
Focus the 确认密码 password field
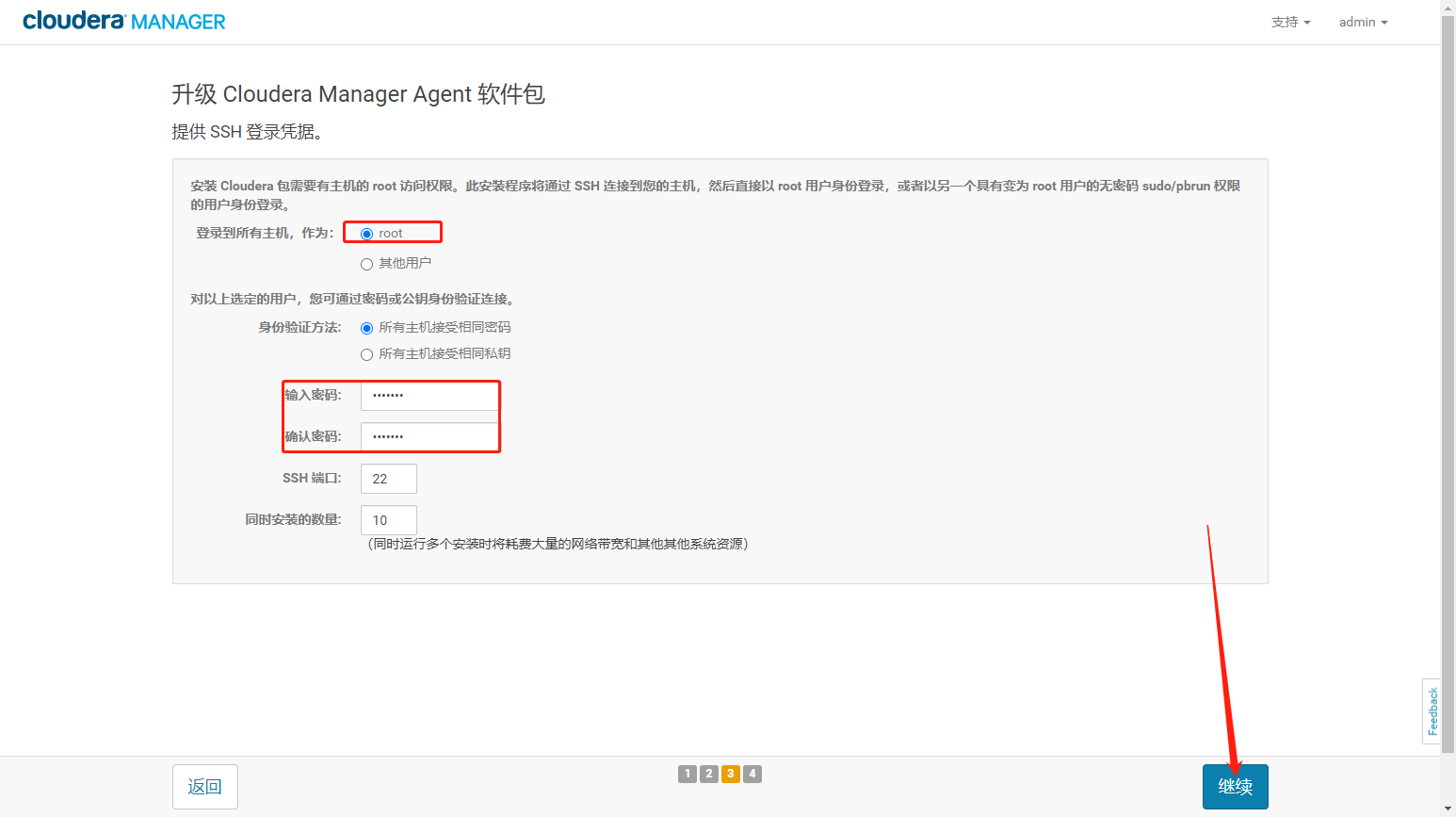coord(429,437)
